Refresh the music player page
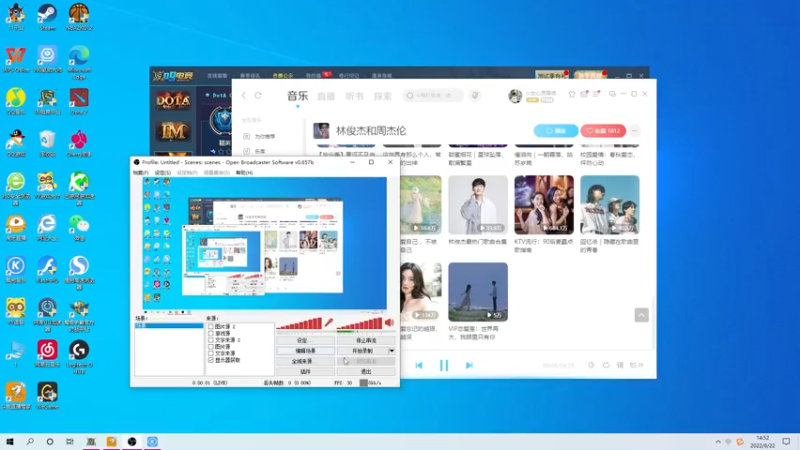The height and width of the screenshot is (450, 800). click(258, 95)
